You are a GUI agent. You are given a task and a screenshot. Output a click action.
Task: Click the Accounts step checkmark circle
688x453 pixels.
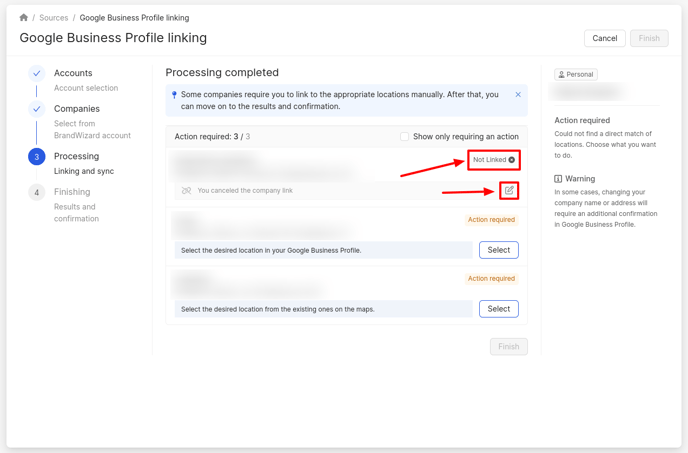37,73
